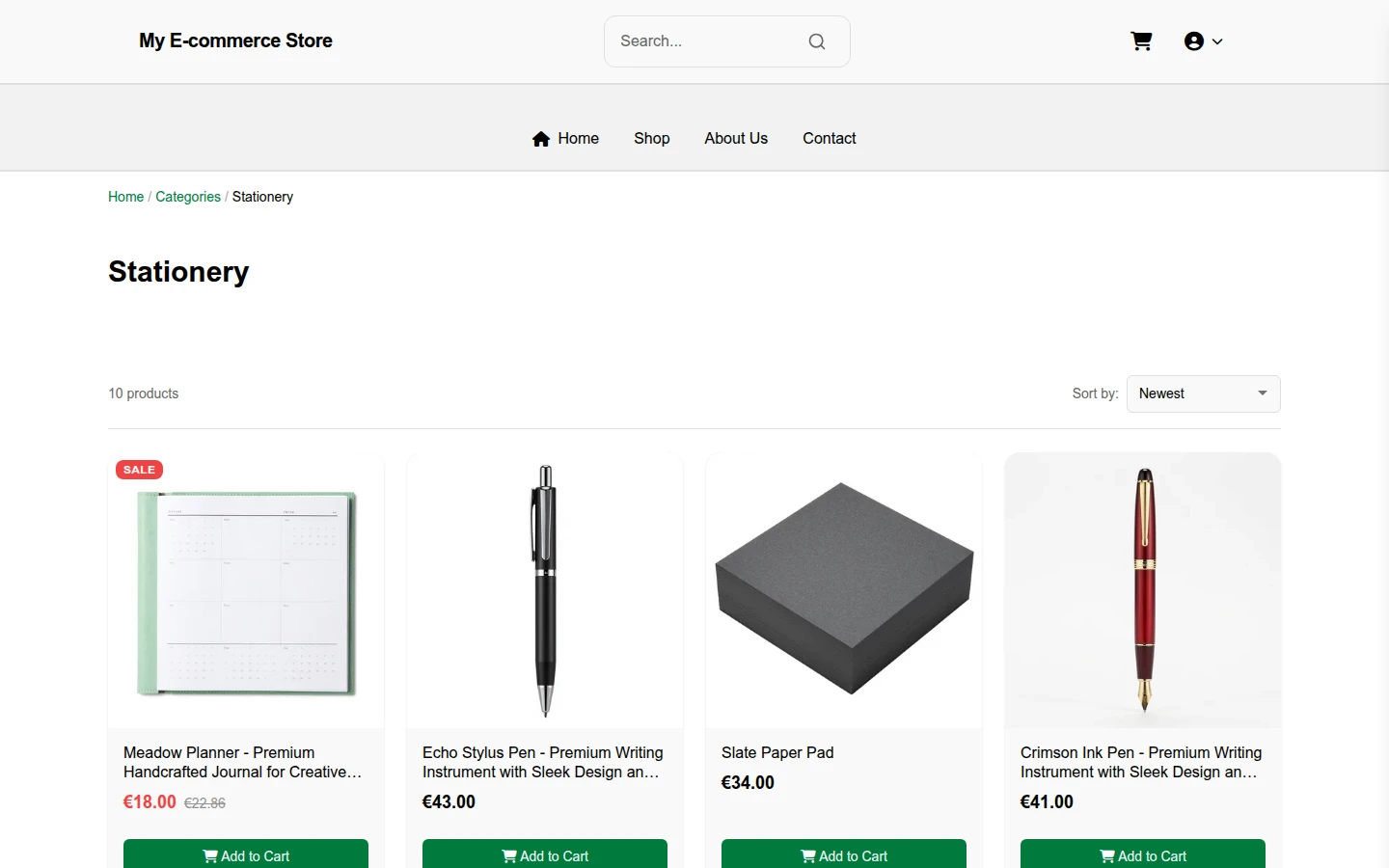
Task: Click cart icon on Echo Stylus Pen button
Action: pos(509,856)
